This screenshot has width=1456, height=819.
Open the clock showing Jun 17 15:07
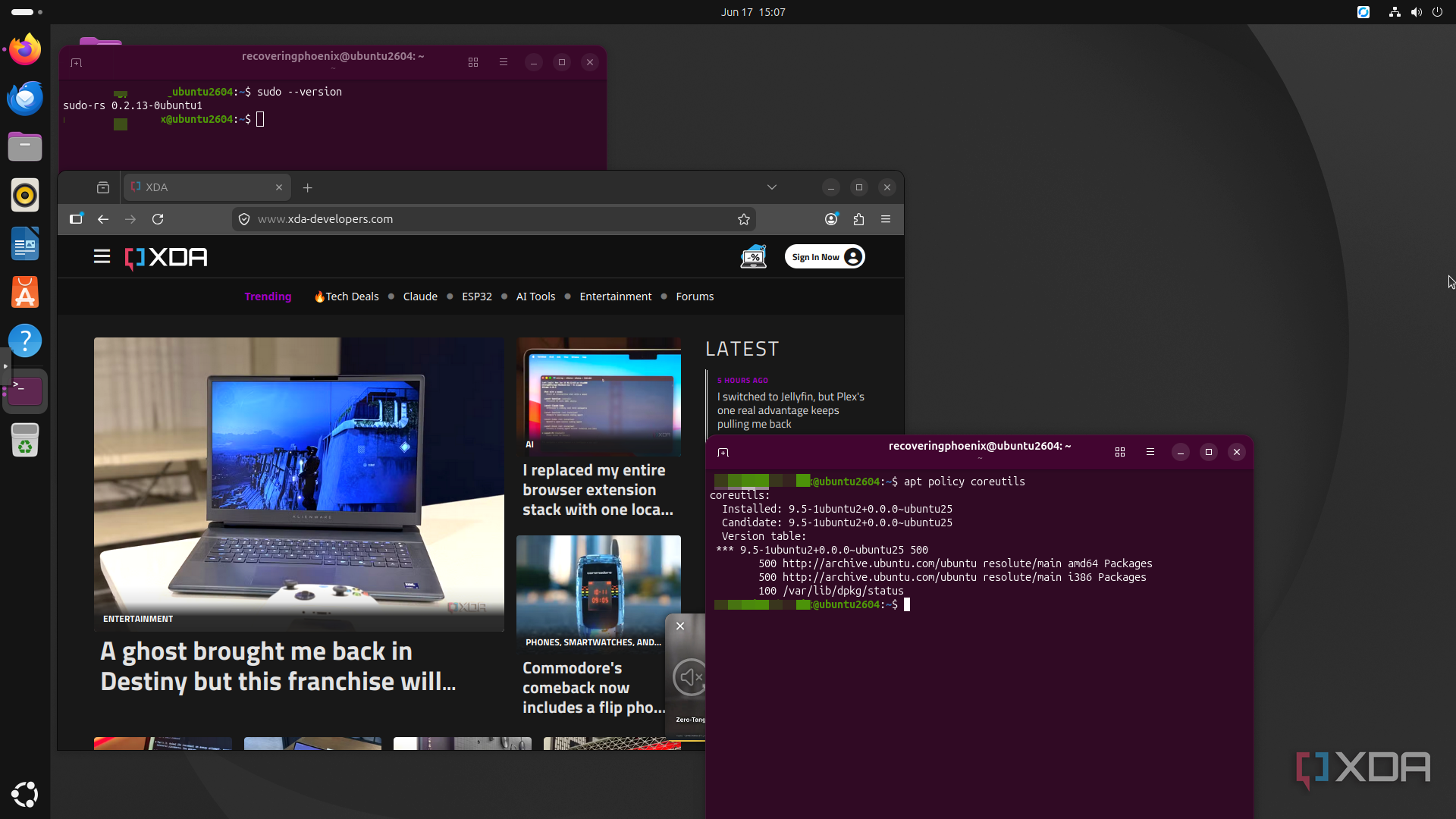pyautogui.click(x=753, y=12)
